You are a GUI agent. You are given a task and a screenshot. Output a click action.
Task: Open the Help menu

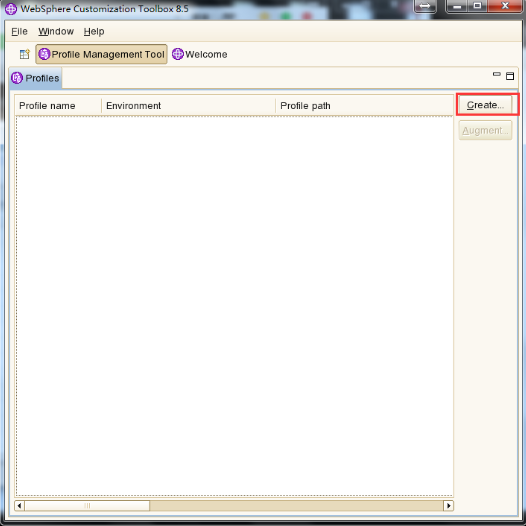(x=94, y=32)
